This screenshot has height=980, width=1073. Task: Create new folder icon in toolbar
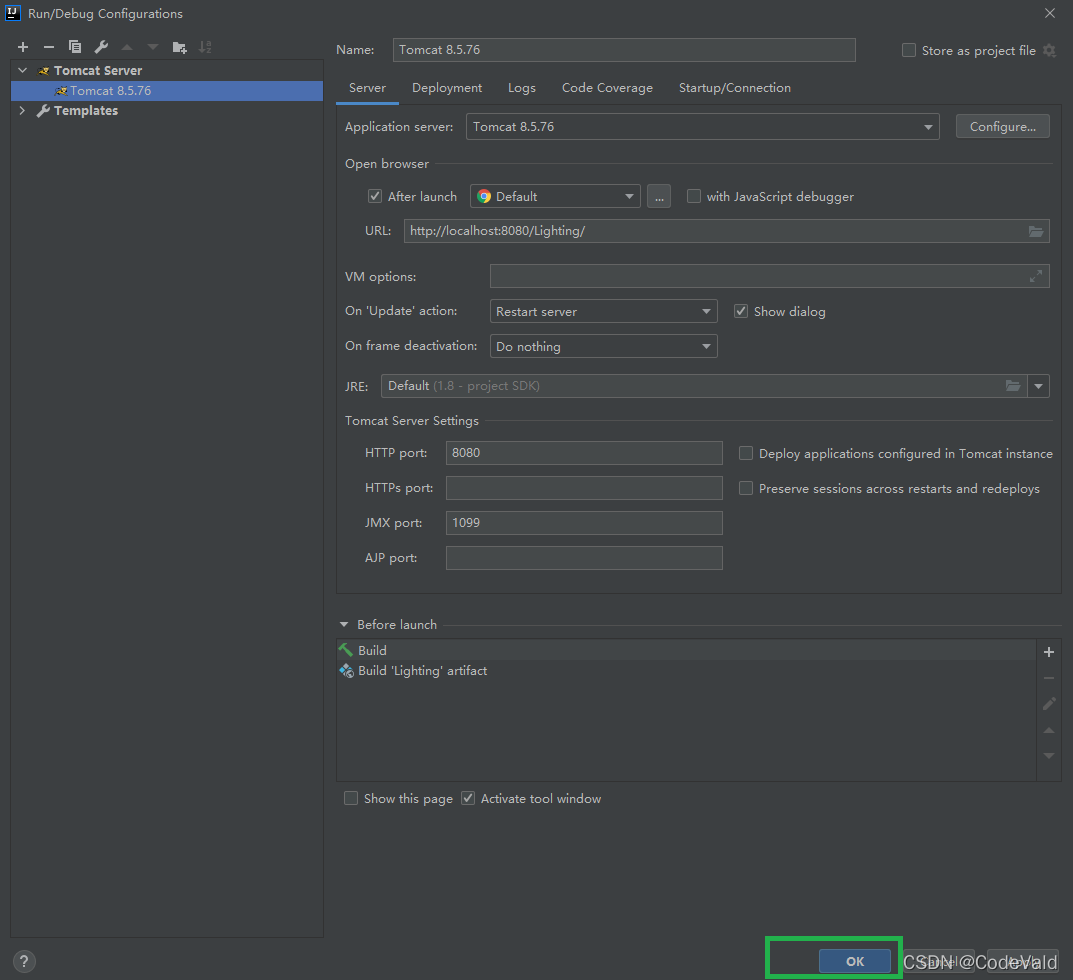pos(179,47)
